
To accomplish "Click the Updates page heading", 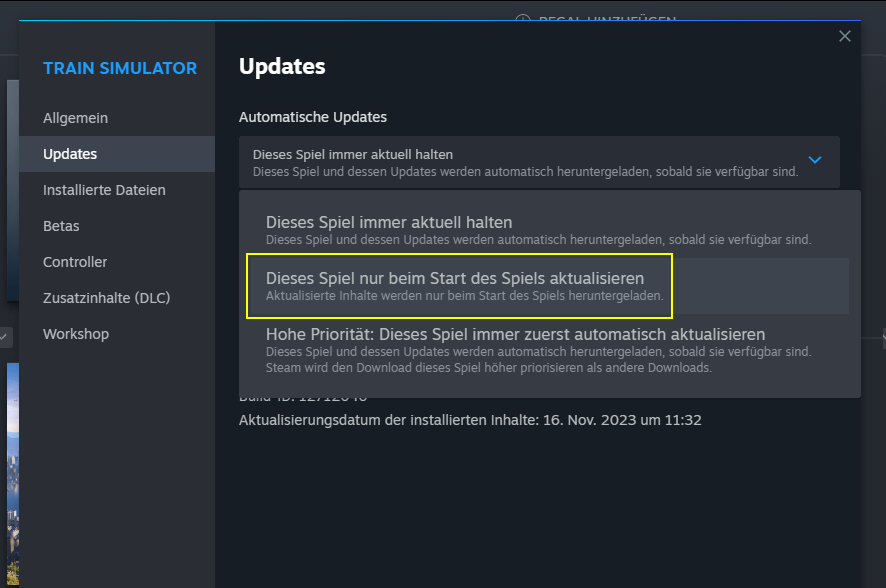I will pos(282,67).
